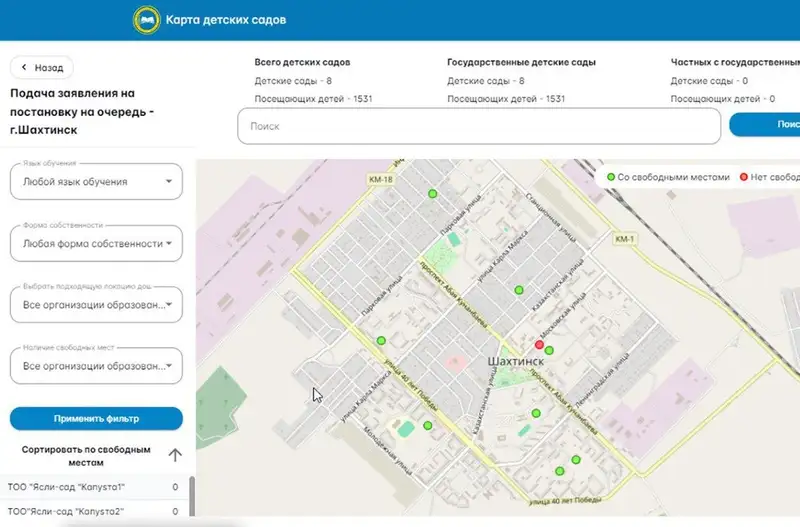Select green marker beside Парковая улица

tap(381, 341)
